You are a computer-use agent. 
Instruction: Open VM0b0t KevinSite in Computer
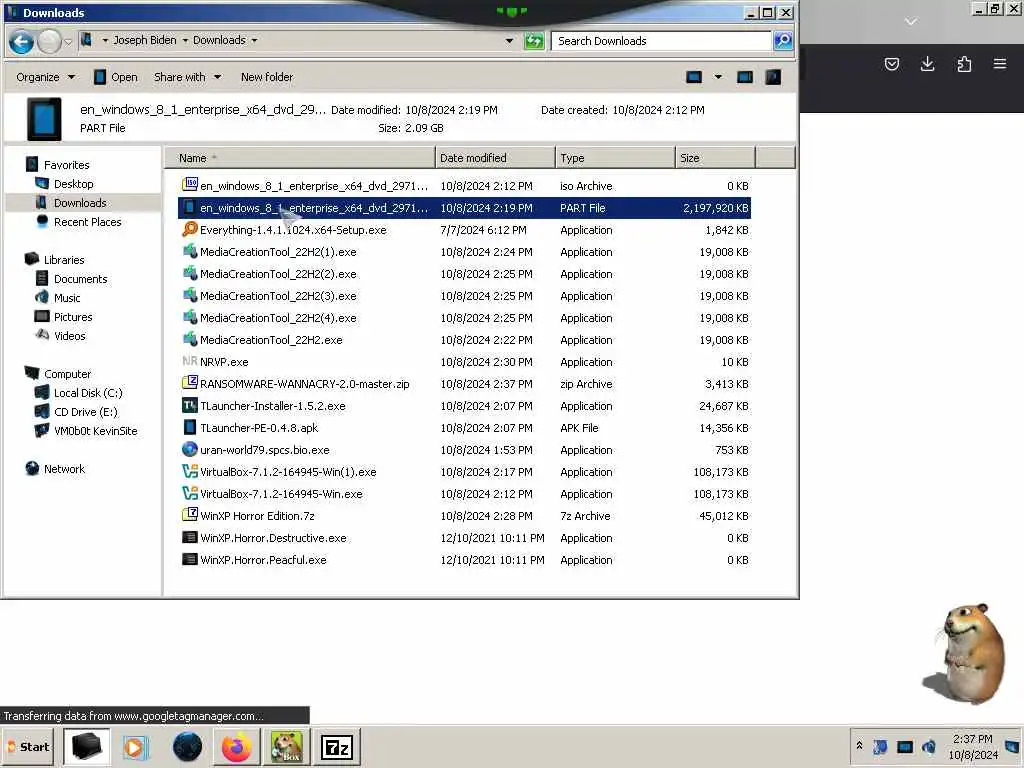click(95, 430)
